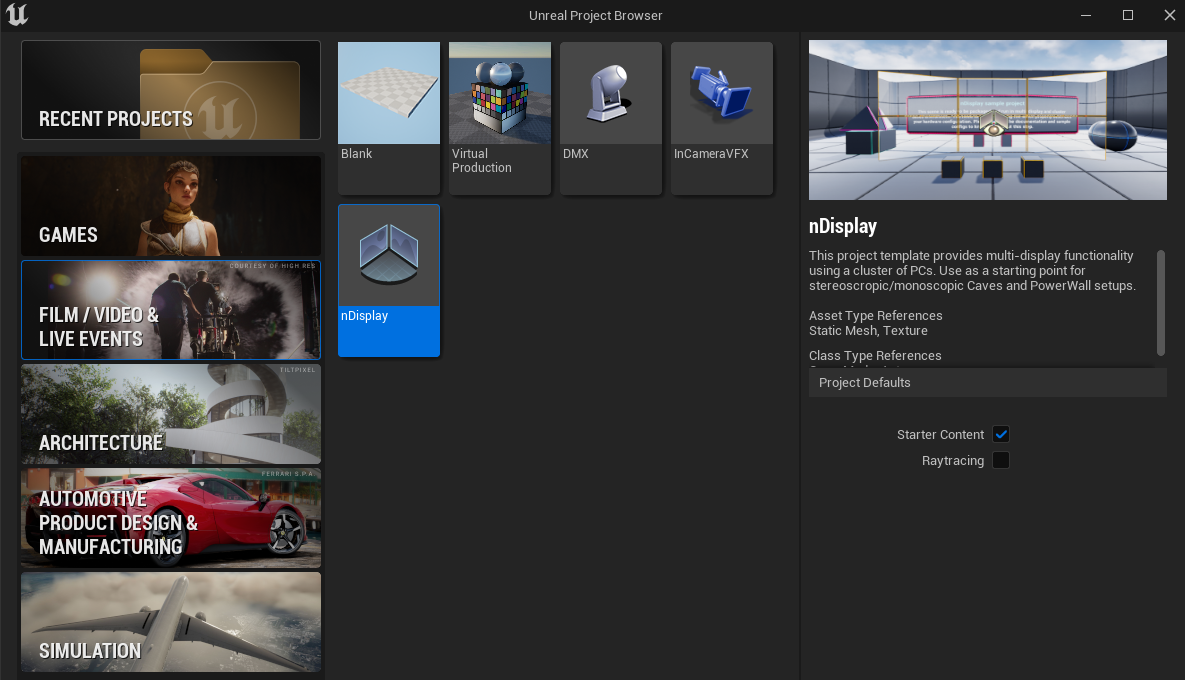The image size is (1185, 680).
Task: Click the template description scrollbar
Action: (x=1161, y=302)
